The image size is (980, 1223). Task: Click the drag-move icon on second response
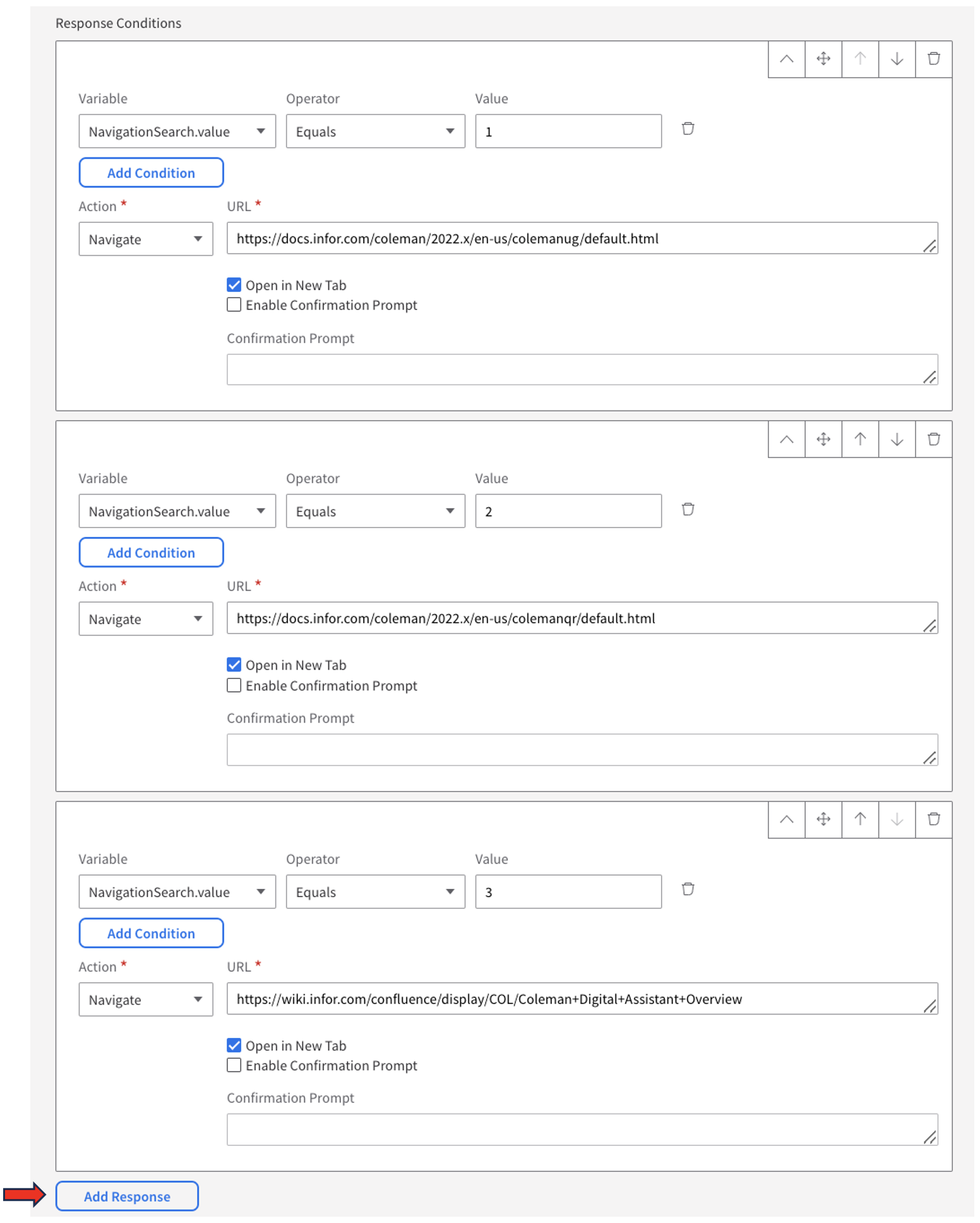coord(823,439)
